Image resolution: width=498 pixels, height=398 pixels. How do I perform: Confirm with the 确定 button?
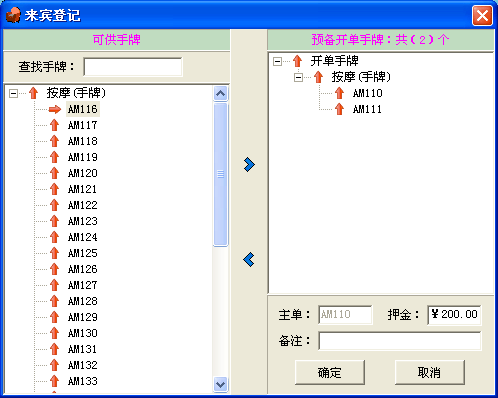point(330,372)
